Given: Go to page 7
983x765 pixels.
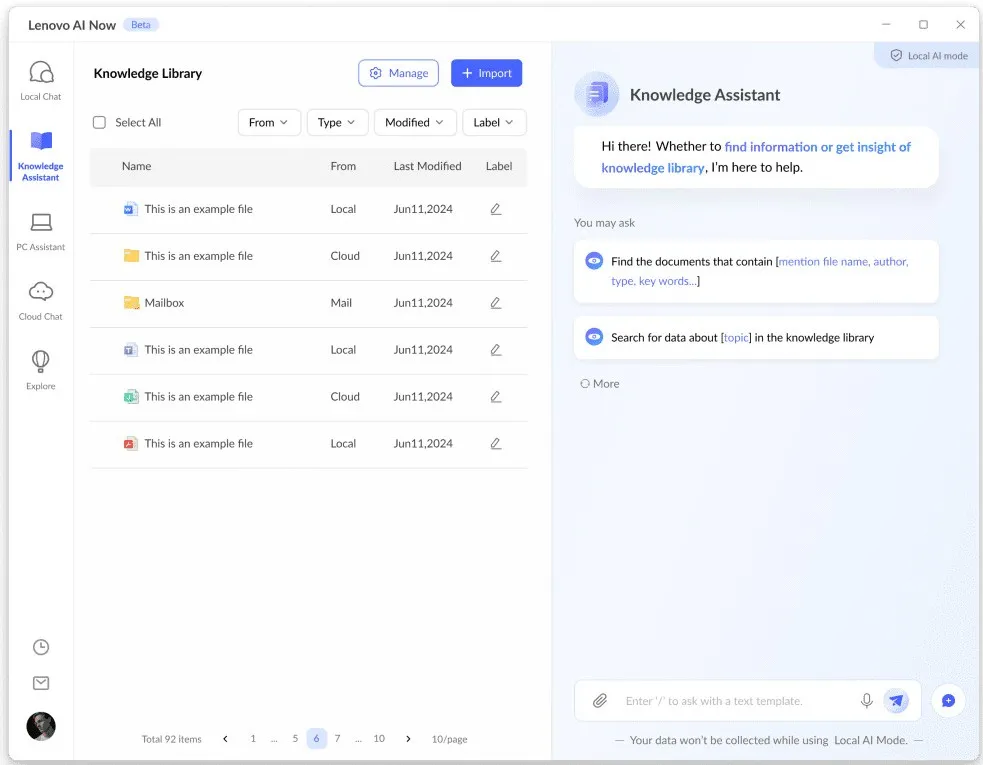Looking at the screenshot, I should (x=337, y=739).
